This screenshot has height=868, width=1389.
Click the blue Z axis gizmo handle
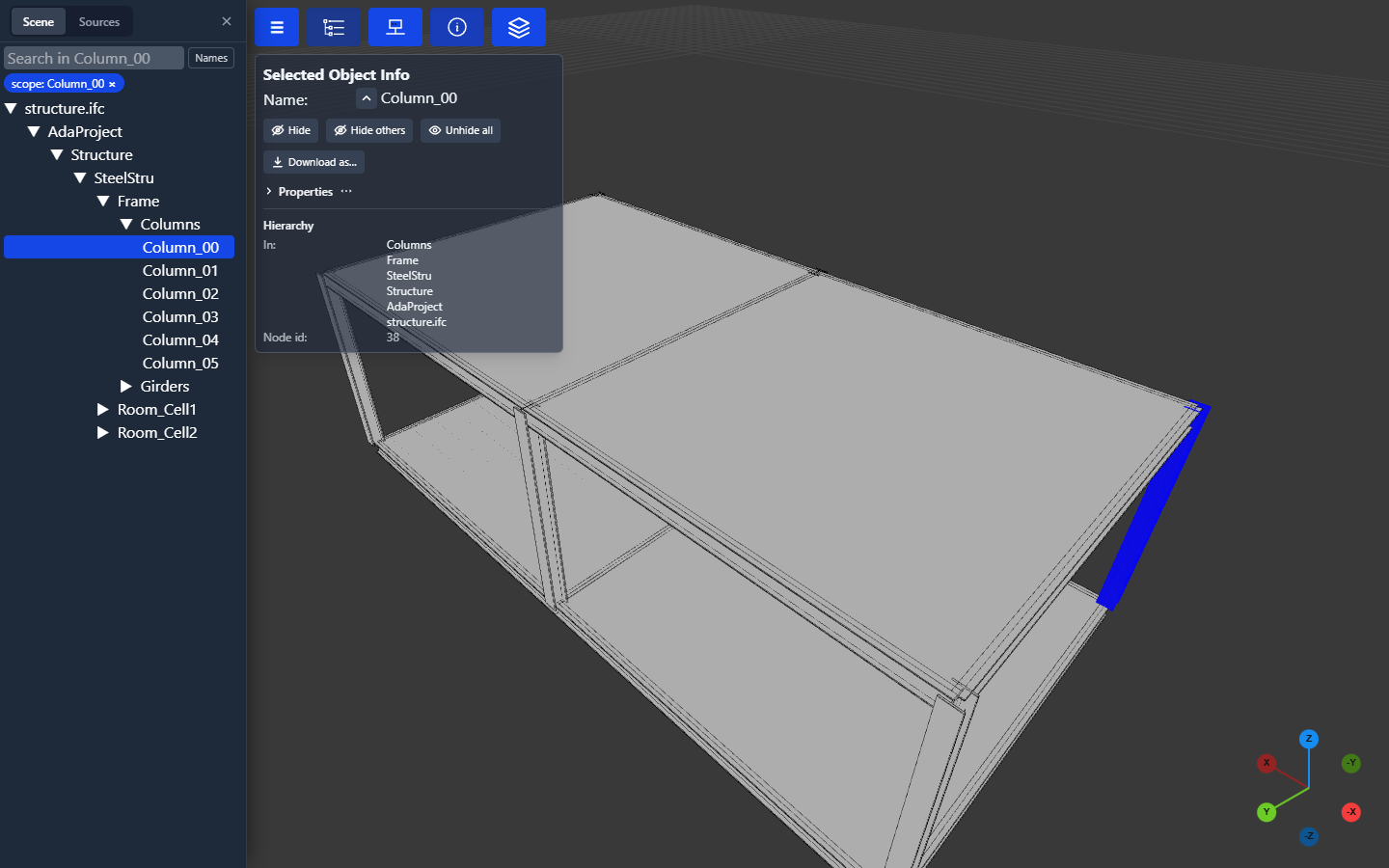tap(1309, 739)
